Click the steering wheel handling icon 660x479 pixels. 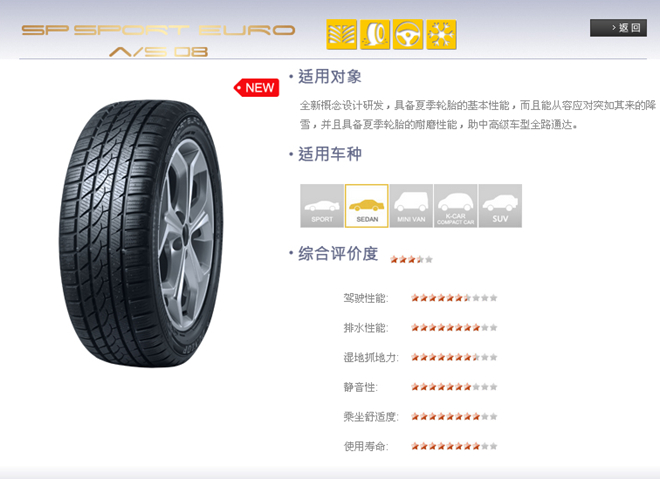408,35
